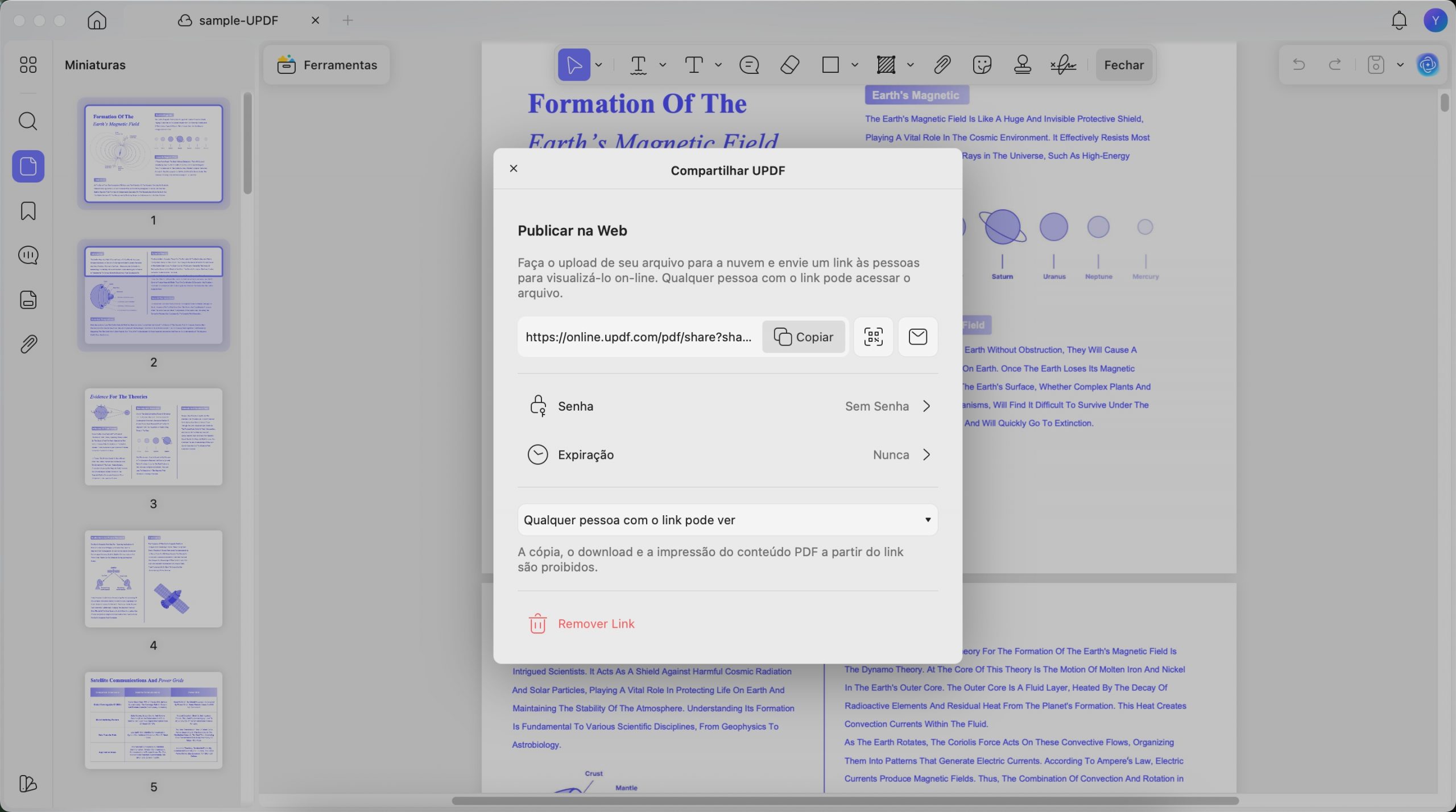The image size is (1456, 812).
Task: Open the sticker tool
Action: point(982,65)
